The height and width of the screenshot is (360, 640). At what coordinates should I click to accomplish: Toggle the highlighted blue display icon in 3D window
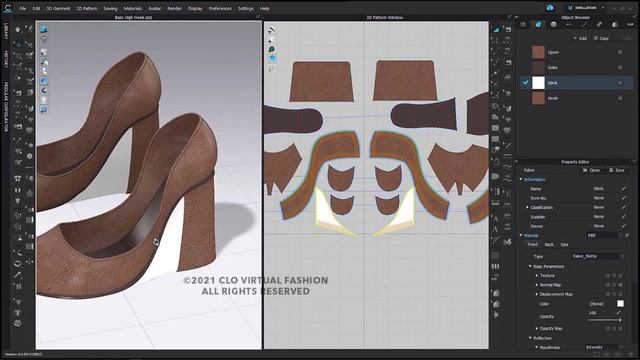point(44,80)
